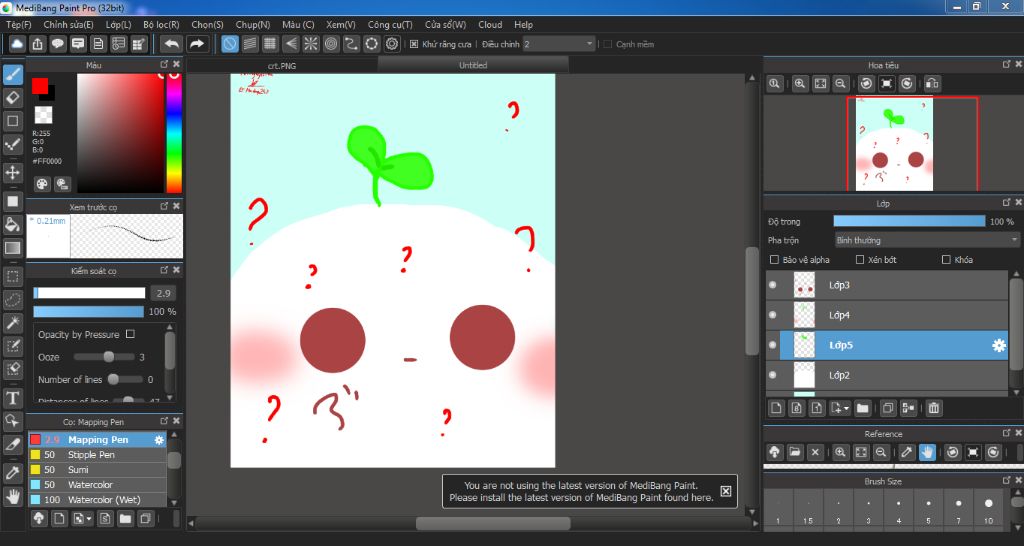Enable concentric circle snap guide
This screenshot has height=546, width=1024.
(331, 44)
